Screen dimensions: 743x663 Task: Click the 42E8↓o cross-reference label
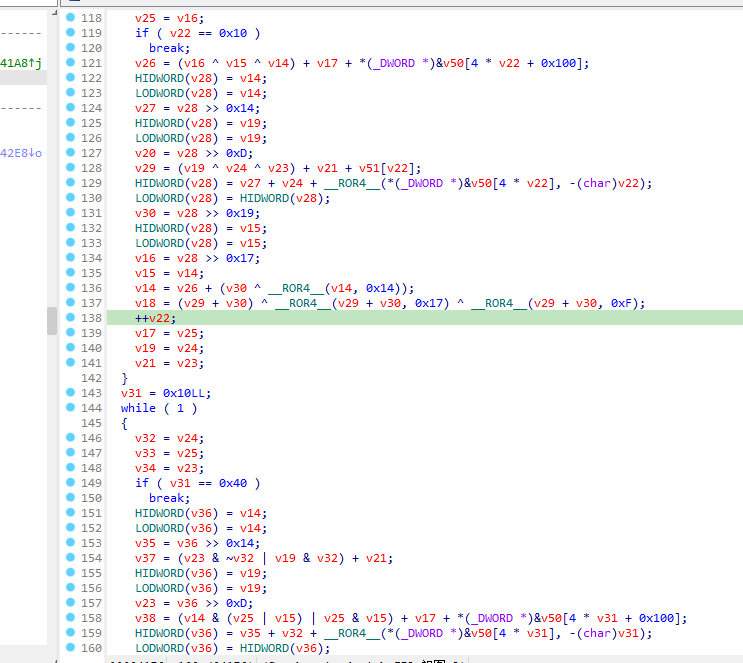(x=21, y=153)
